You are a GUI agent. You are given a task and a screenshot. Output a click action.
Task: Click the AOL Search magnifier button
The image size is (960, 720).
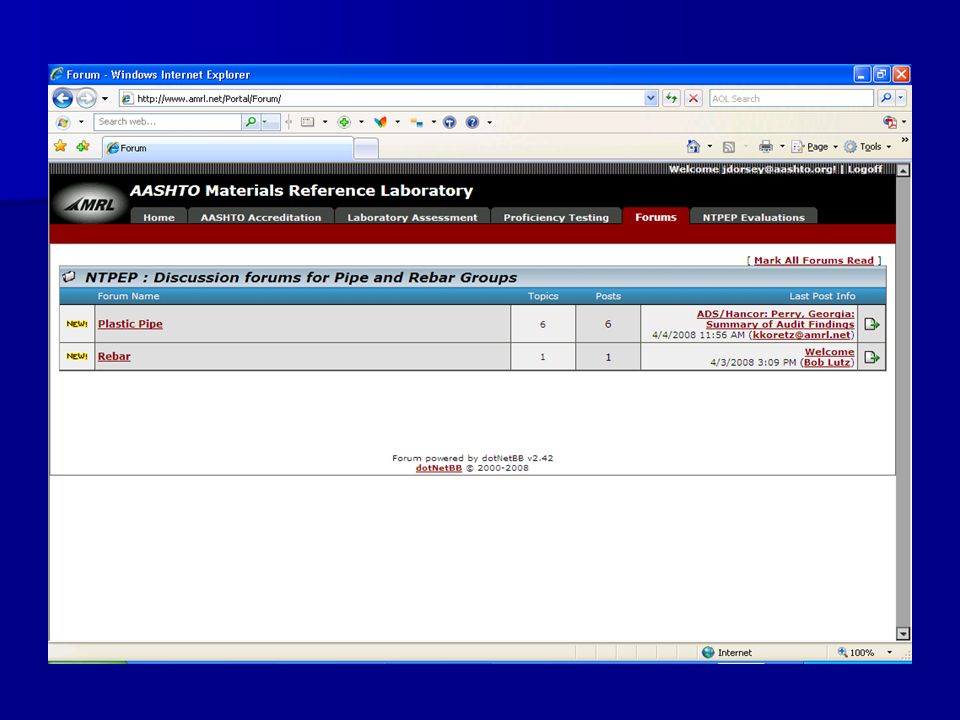tap(886, 98)
